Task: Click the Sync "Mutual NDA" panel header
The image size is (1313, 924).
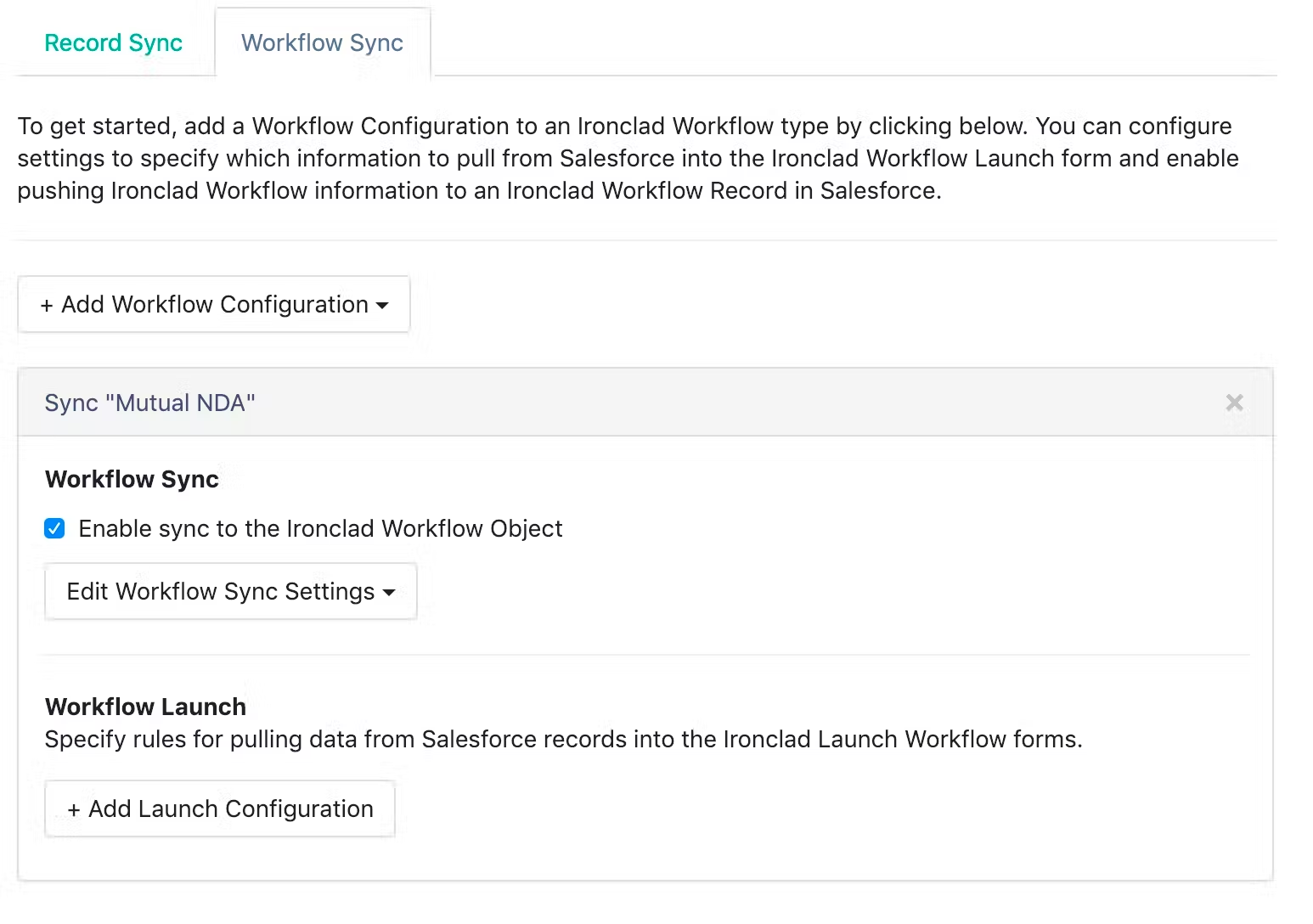Action: point(645,403)
